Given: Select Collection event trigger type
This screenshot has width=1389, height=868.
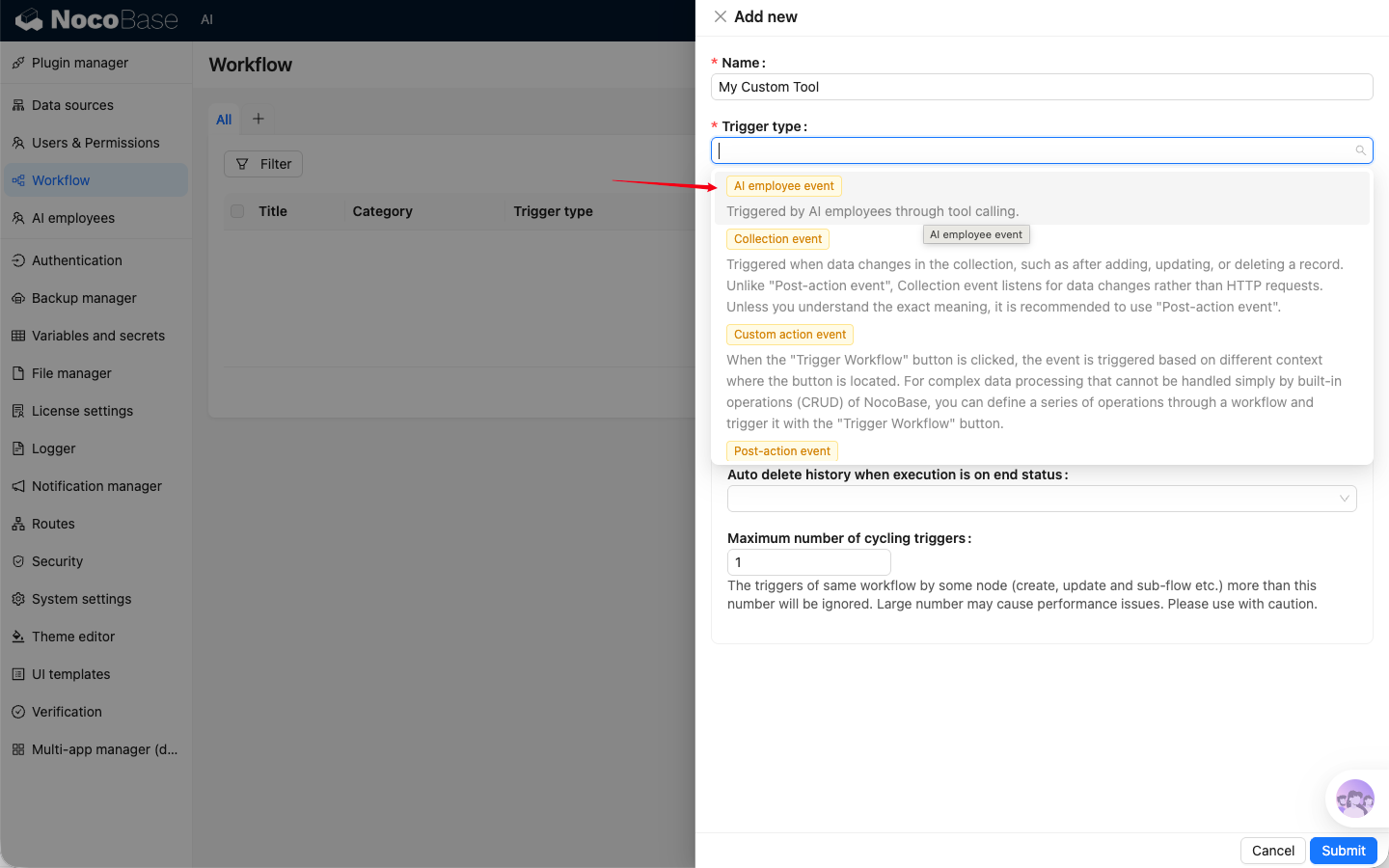Looking at the screenshot, I should [x=777, y=239].
